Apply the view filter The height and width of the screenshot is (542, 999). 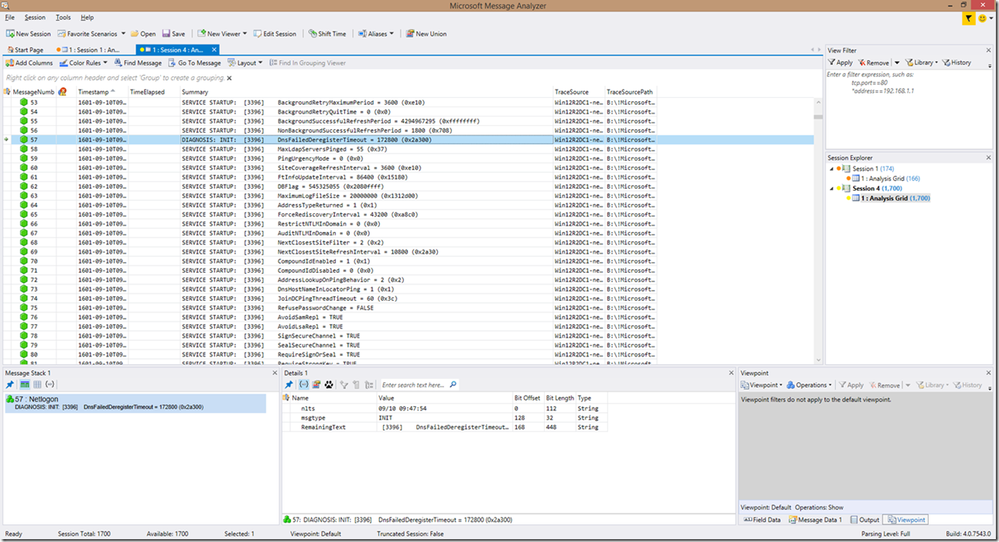click(x=840, y=62)
